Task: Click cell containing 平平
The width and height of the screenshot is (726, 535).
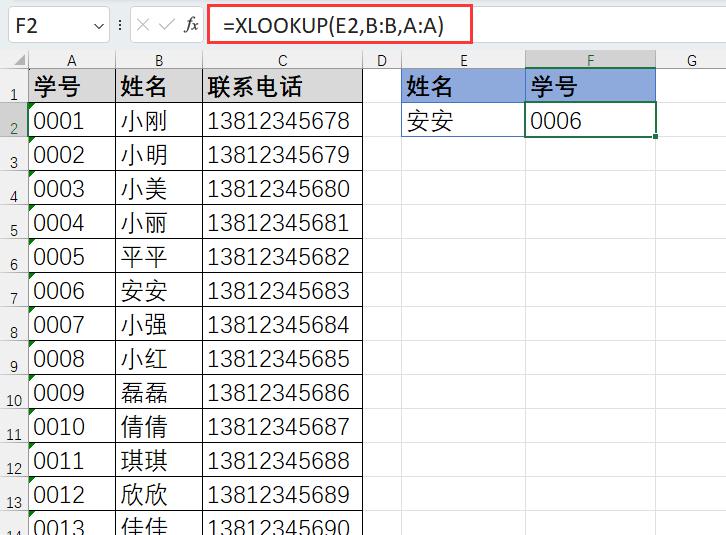Action: 159,256
